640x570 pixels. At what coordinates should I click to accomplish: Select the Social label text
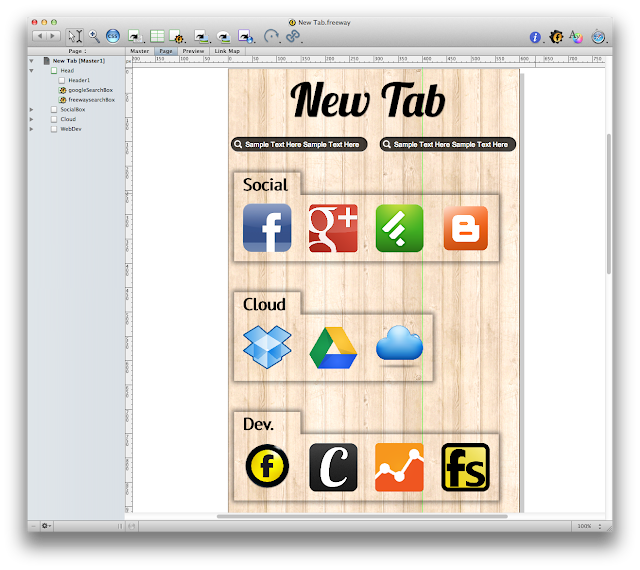coord(265,185)
